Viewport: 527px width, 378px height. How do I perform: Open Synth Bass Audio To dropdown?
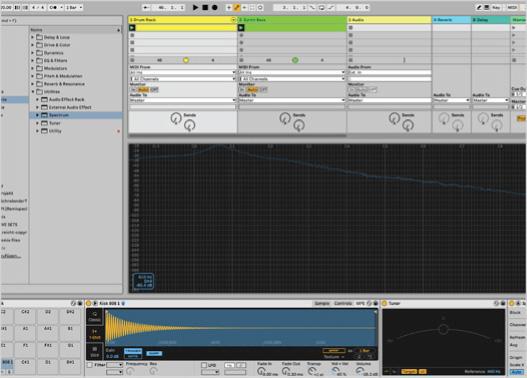[x=291, y=100]
